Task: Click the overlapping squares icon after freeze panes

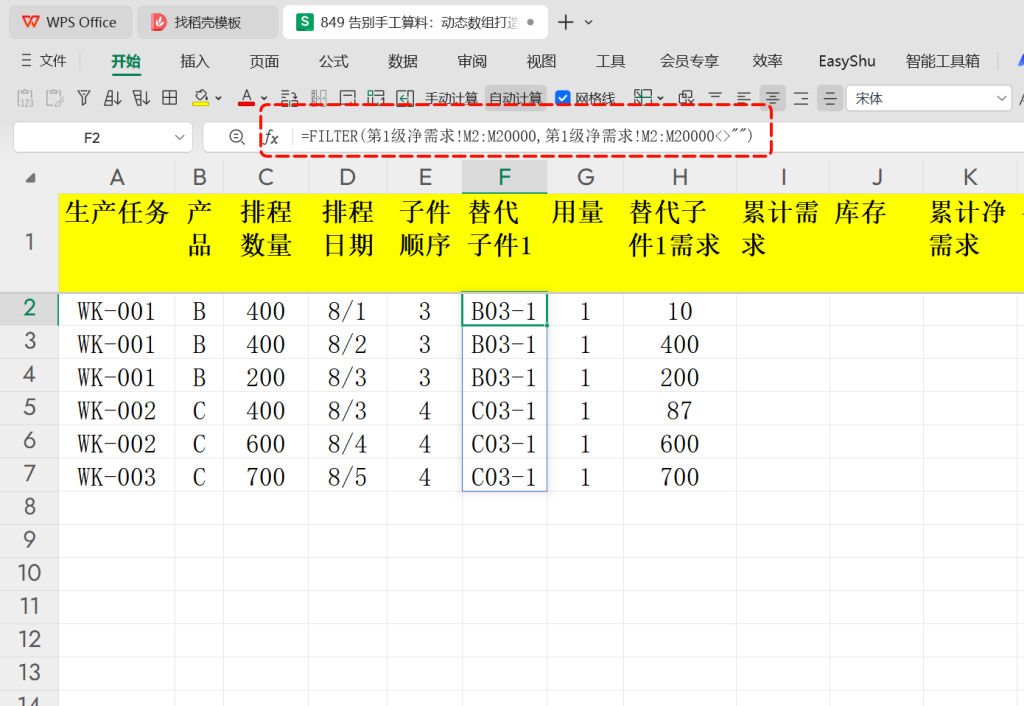Action: coord(686,98)
